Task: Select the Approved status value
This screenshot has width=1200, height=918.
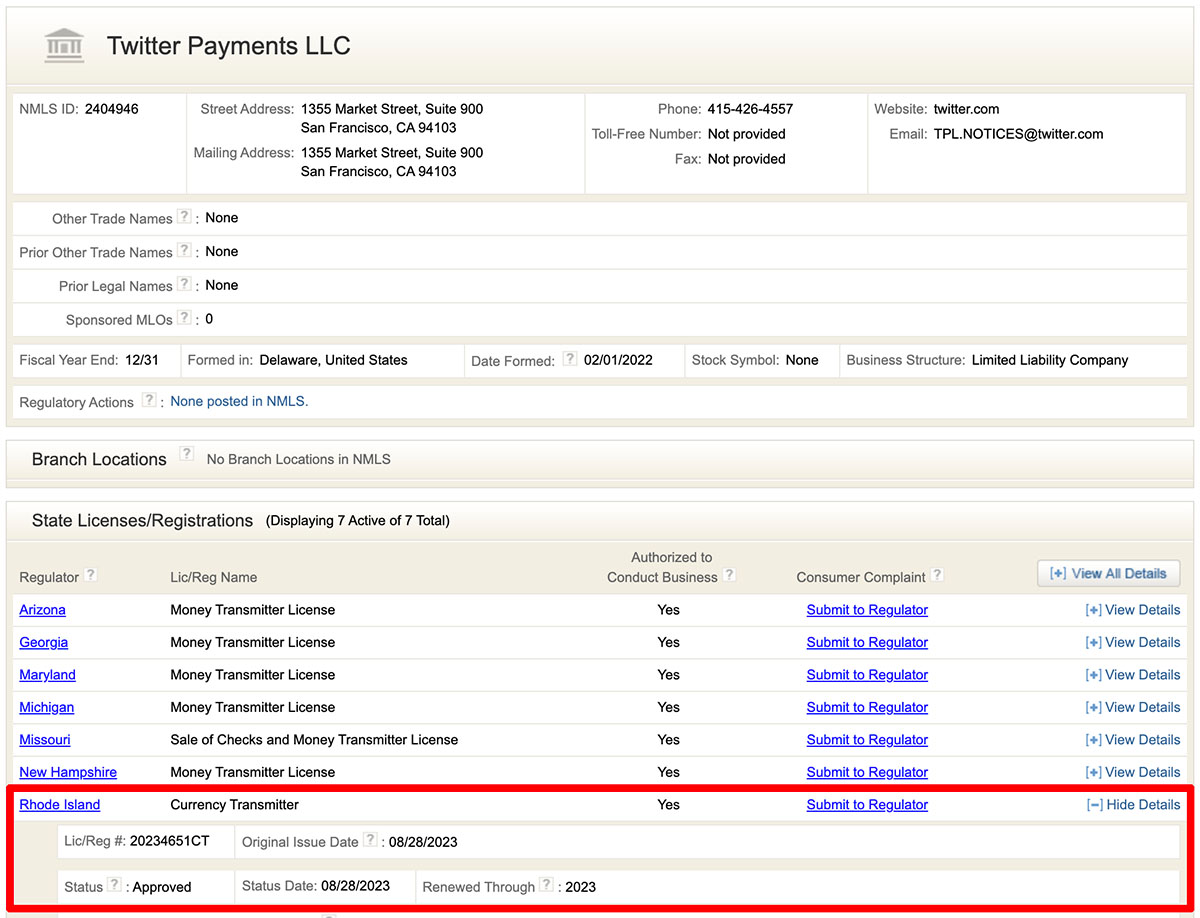Action: pyautogui.click(x=162, y=887)
